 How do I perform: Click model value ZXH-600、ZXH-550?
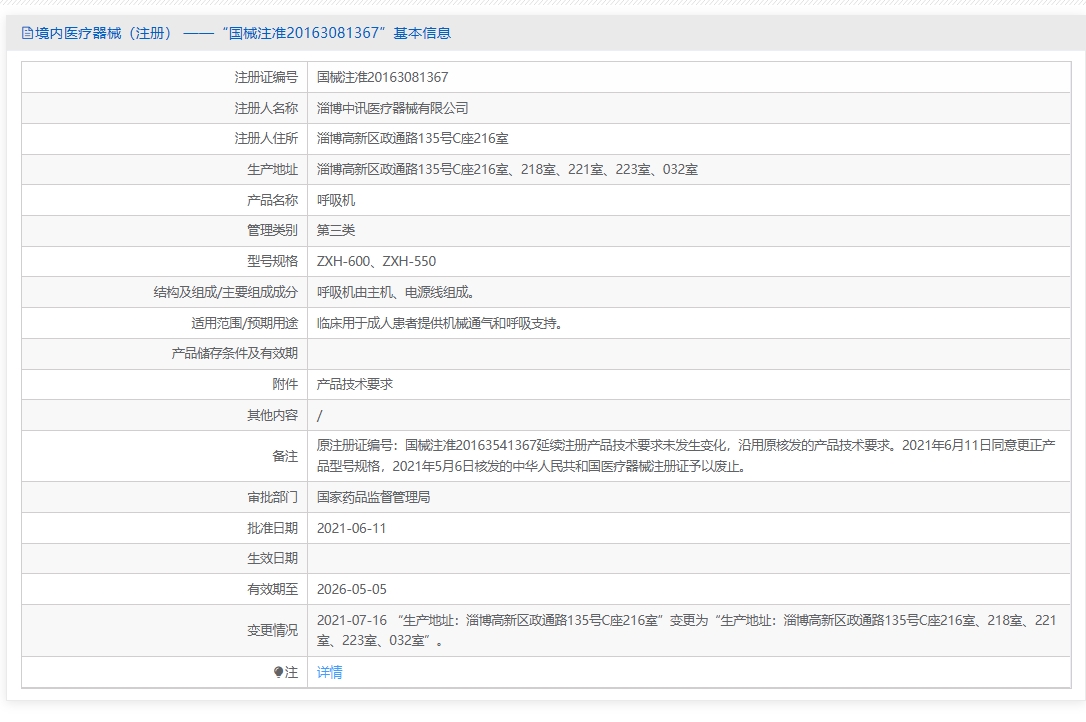pyautogui.click(x=377, y=261)
